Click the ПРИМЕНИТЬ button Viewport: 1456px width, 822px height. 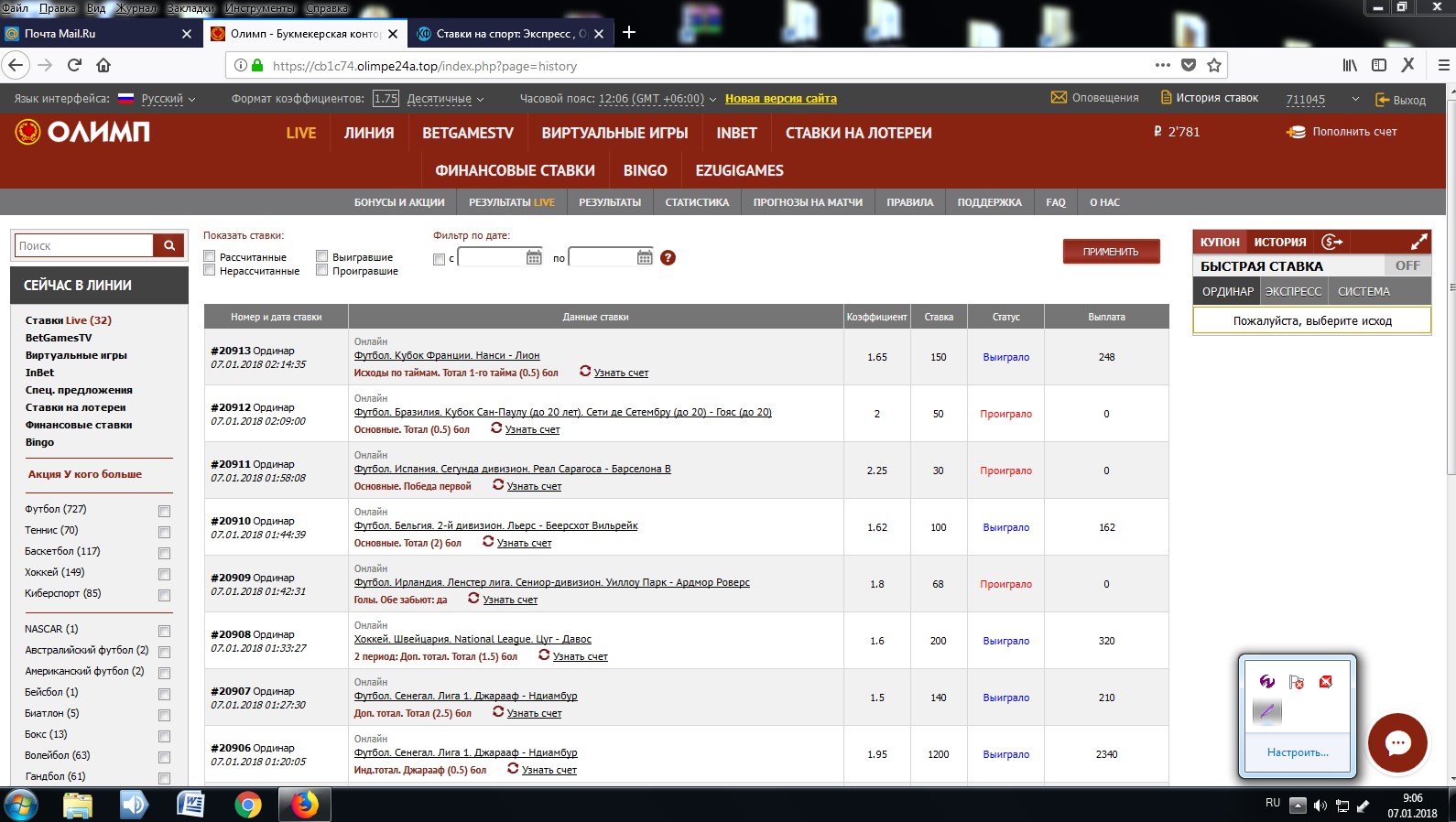[x=1111, y=252]
